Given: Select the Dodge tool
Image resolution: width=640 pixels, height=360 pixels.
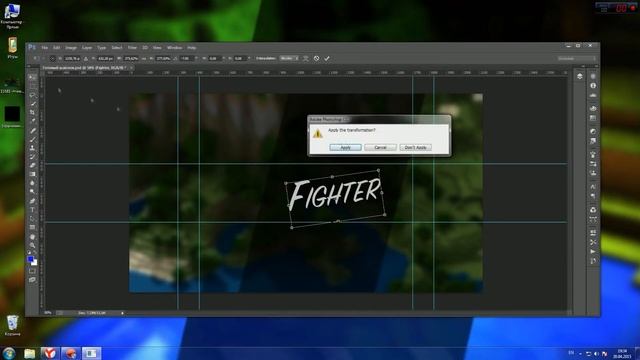Looking at the screenshot, I should [x=32, y=191].
